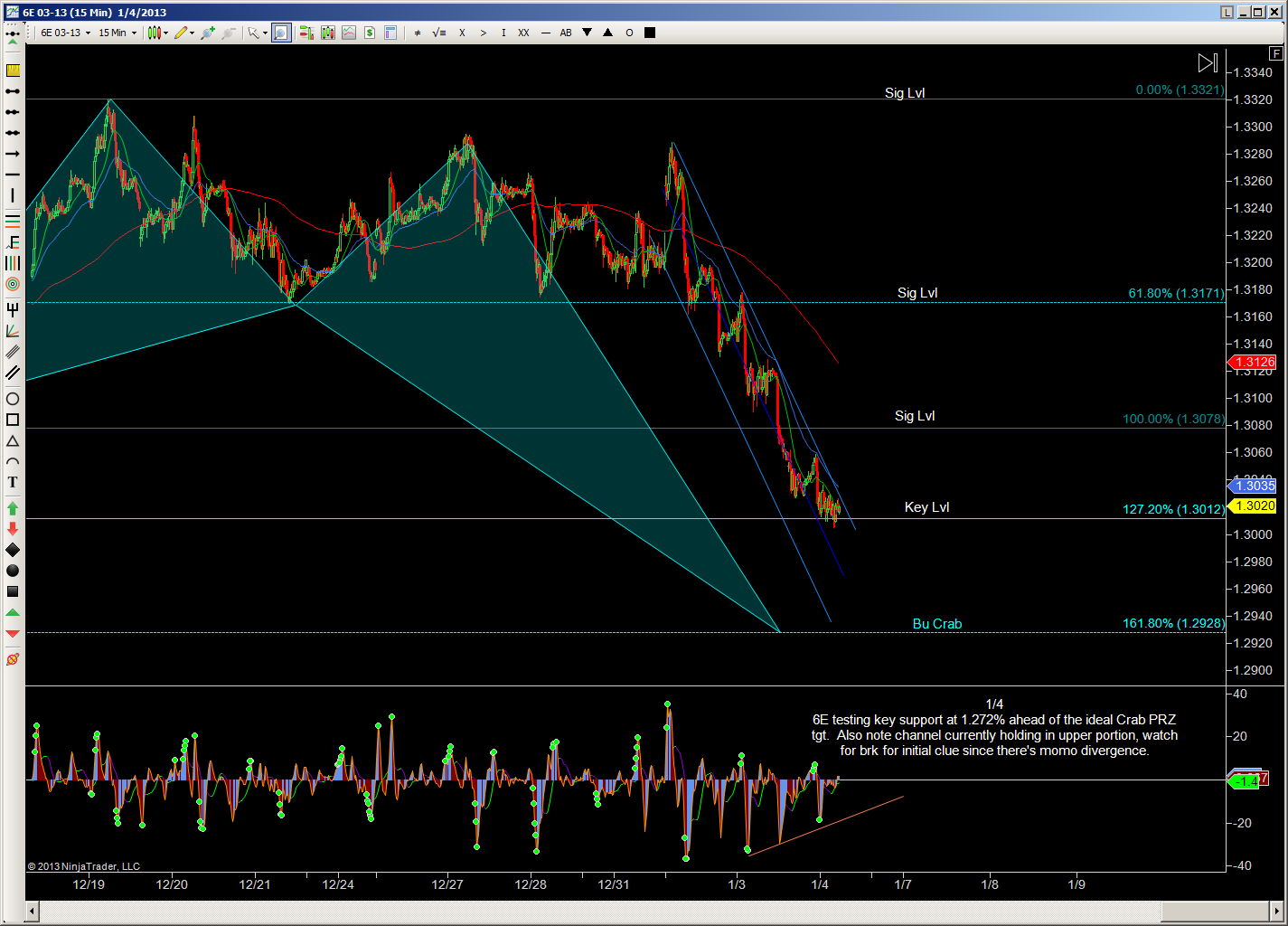
Task: Pick the Fibonacci circle tool
Action: [13, 284]
